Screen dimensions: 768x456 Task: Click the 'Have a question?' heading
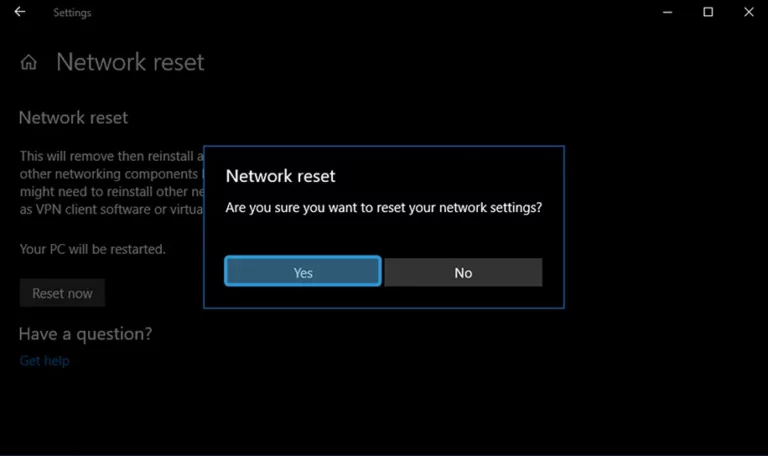pos(85,334)
